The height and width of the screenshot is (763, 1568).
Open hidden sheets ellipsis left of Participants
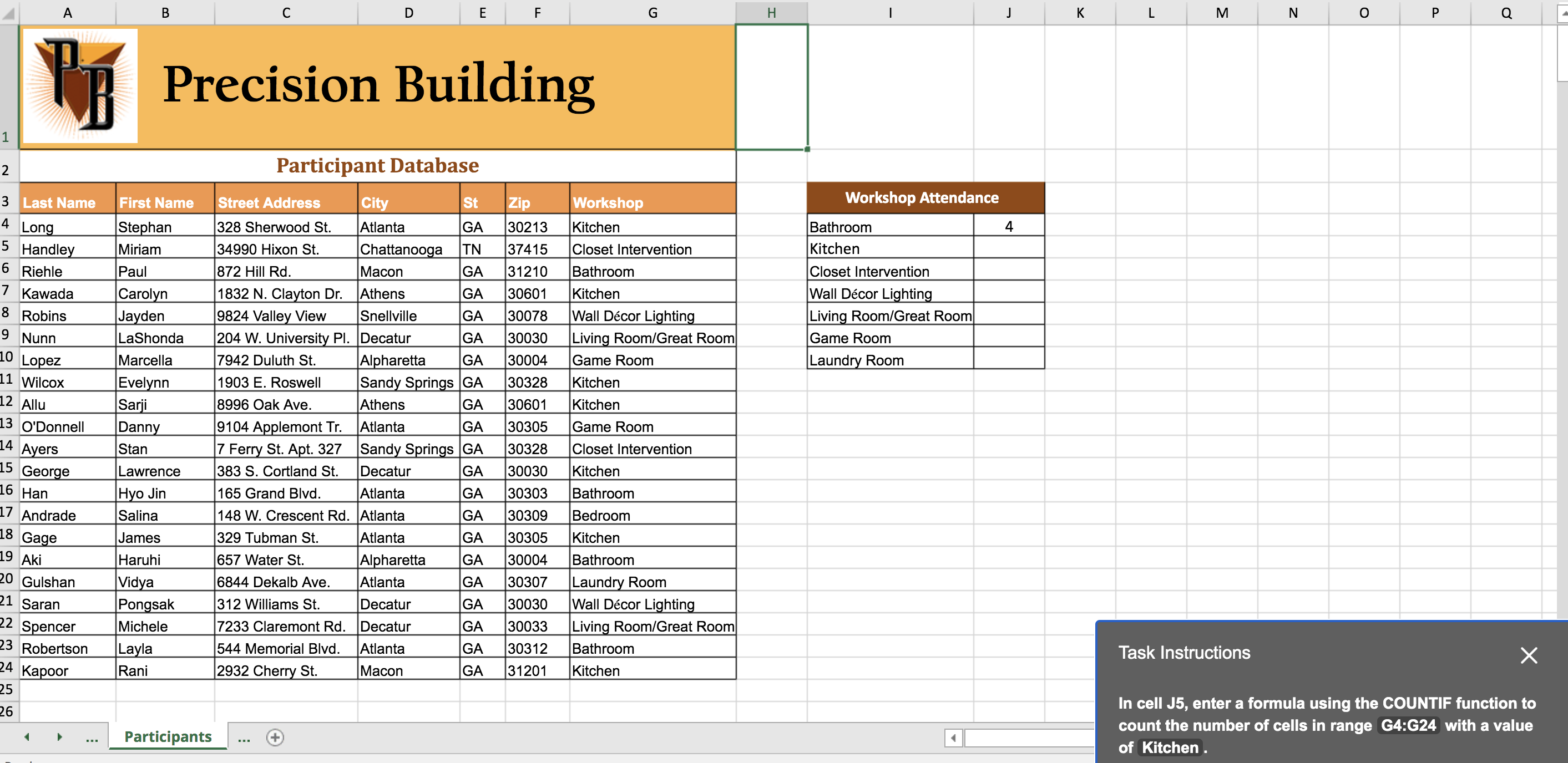click(92, 738)
